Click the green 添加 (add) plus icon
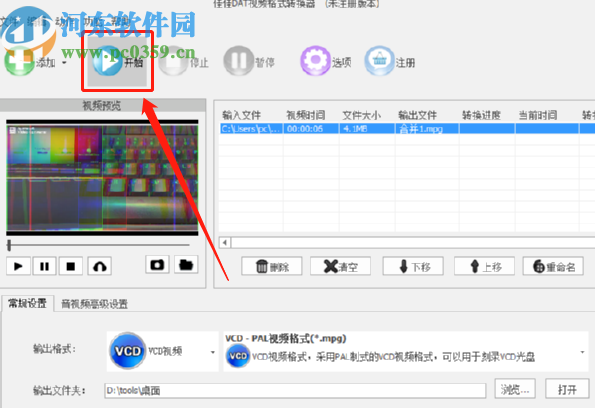Screen dimensions: 595x408 (18, 61)
